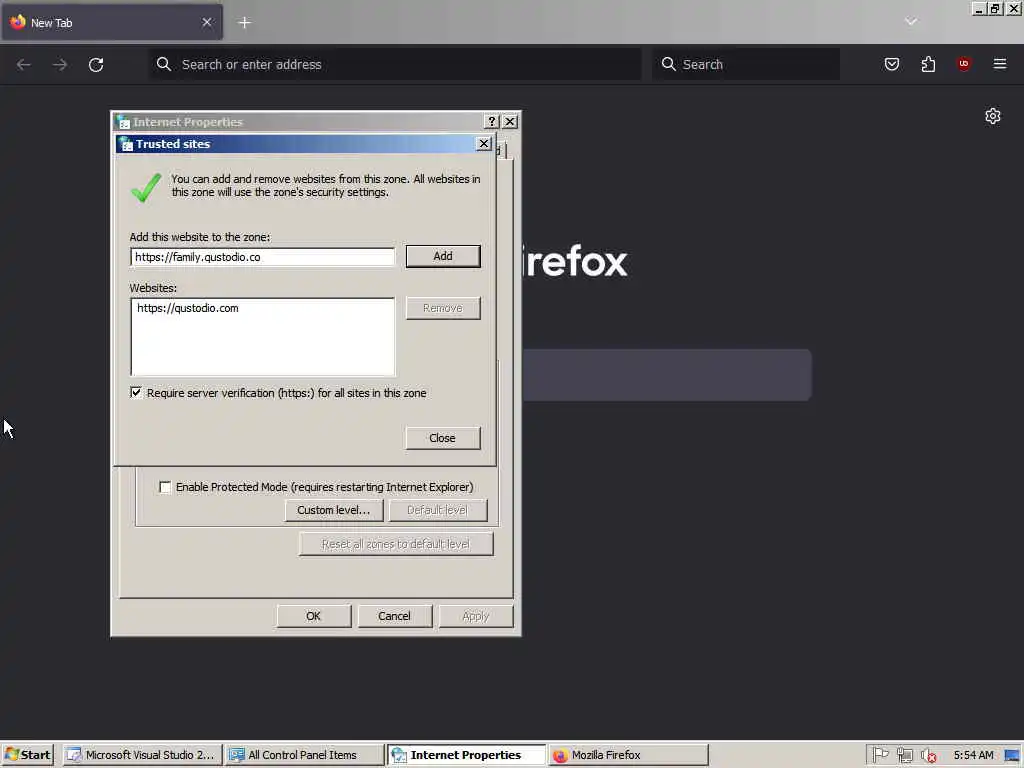Switch to Microsoft Visual Studio taskbar item
The image size is (1024, 768).
coord(142,755)
